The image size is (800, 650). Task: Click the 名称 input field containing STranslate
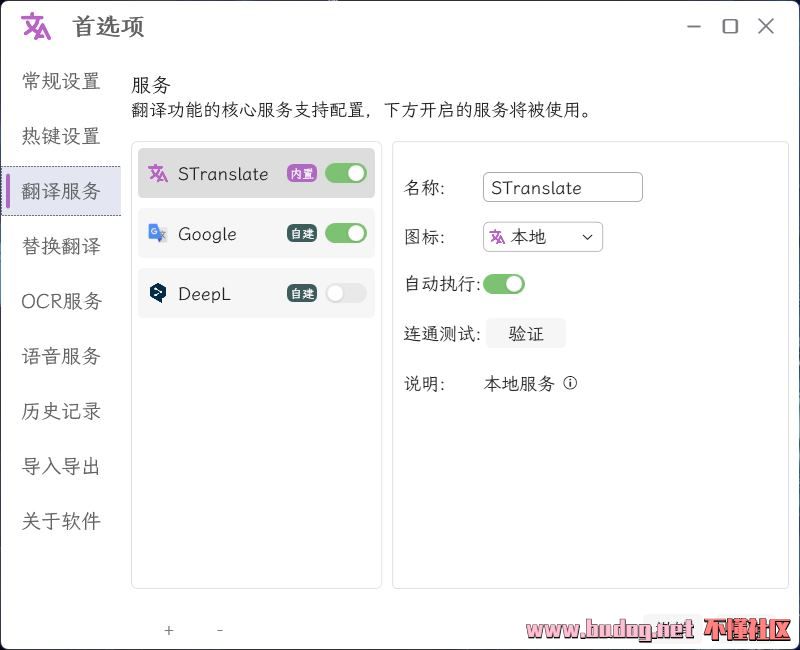click(562, 187)
